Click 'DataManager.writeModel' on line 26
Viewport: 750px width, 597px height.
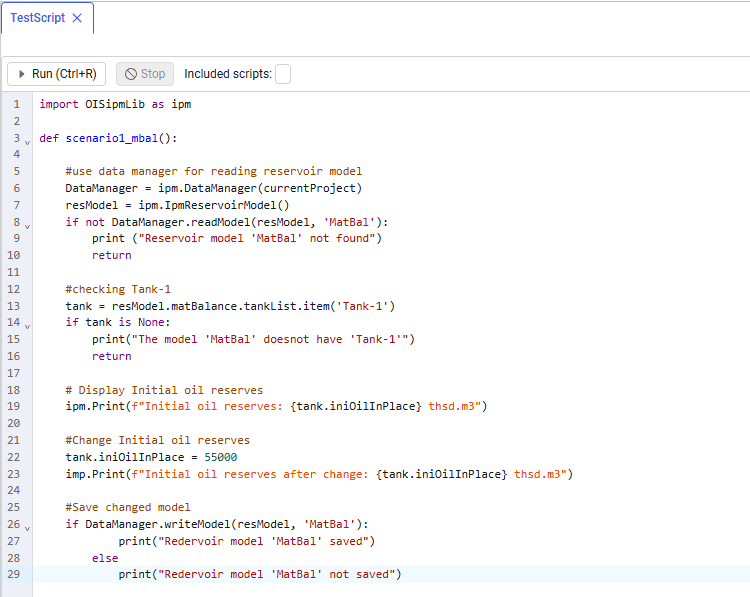click(158, 525)
